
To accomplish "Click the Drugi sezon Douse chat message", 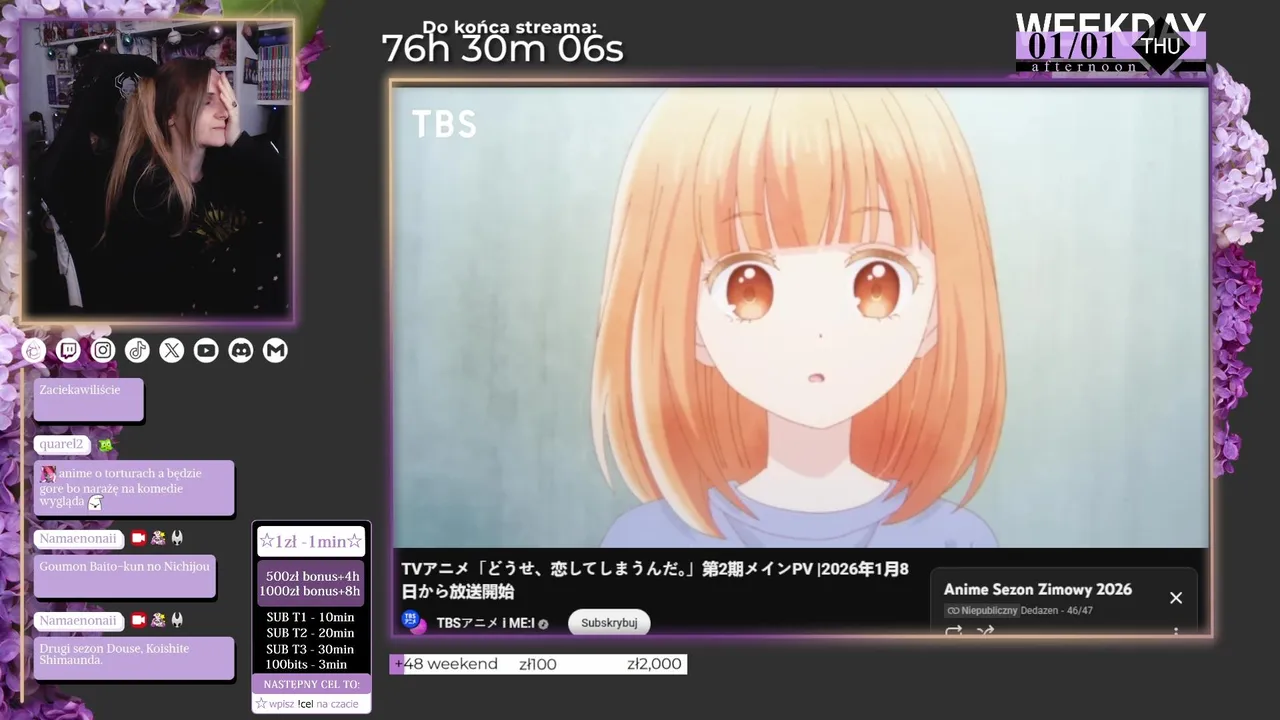I will tap(134, 658).
